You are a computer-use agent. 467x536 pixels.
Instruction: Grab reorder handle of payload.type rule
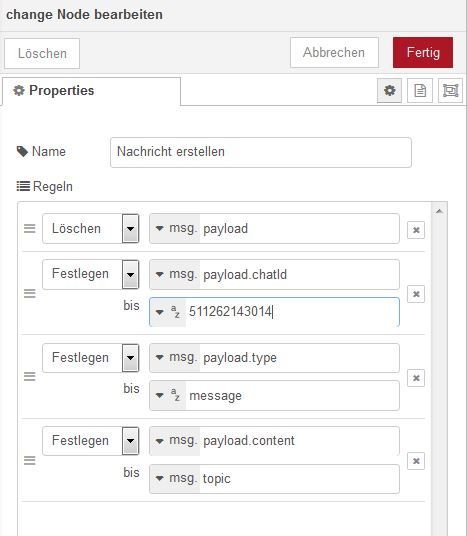coord(29,377)
